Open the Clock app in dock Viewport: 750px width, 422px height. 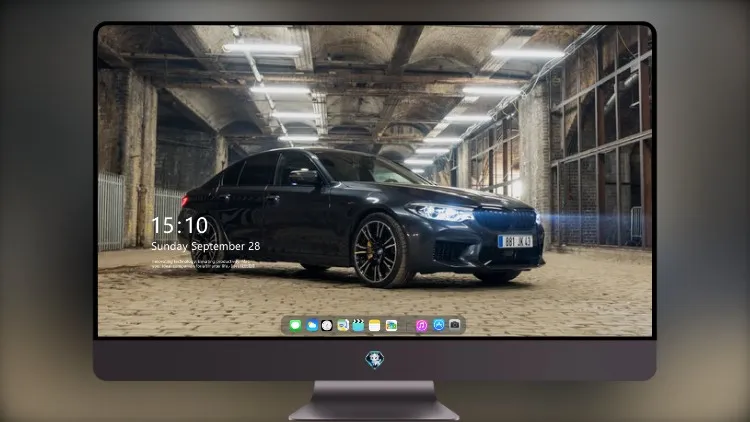click(x=327, y=325)
